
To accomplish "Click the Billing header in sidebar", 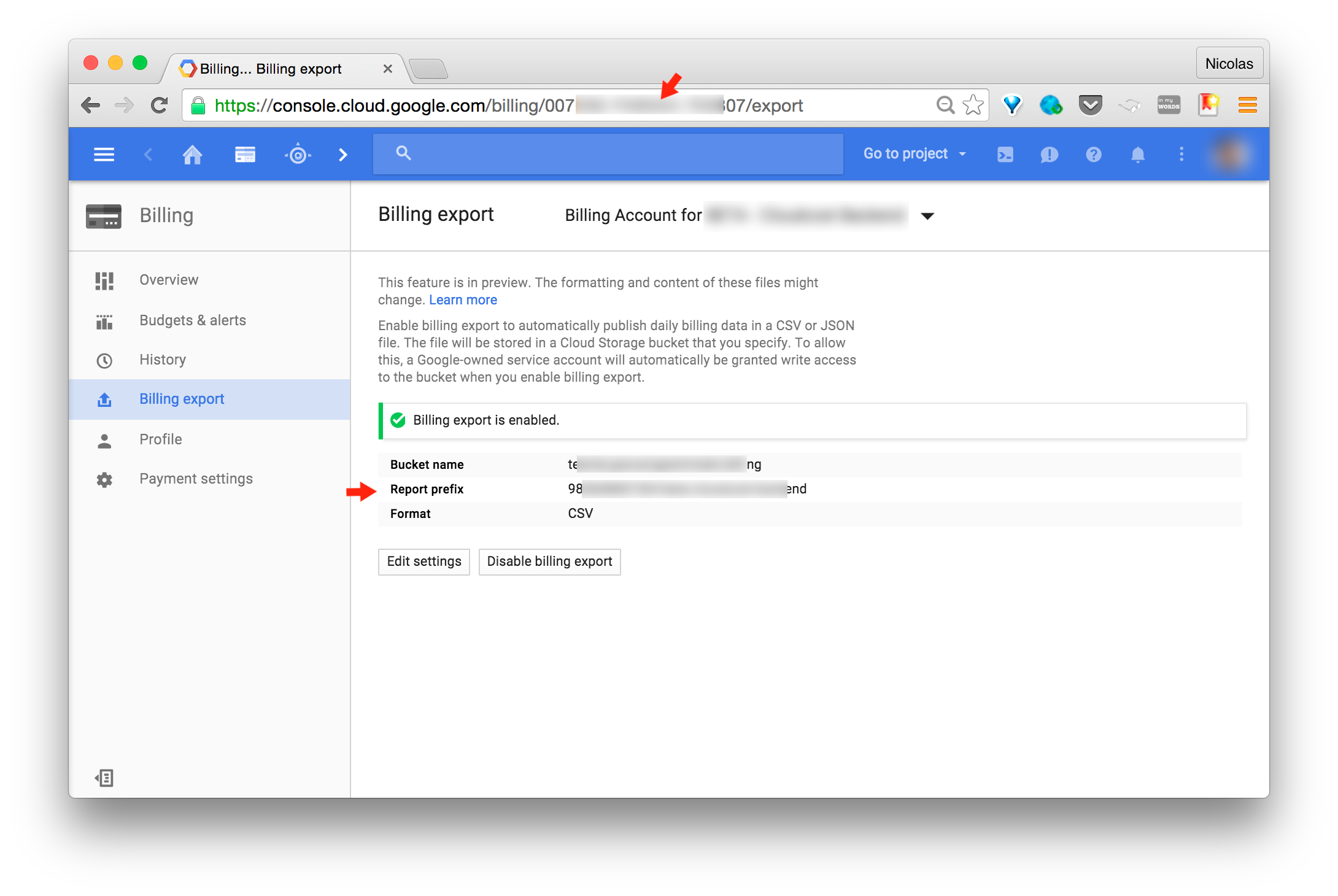I will coord(166,215).
